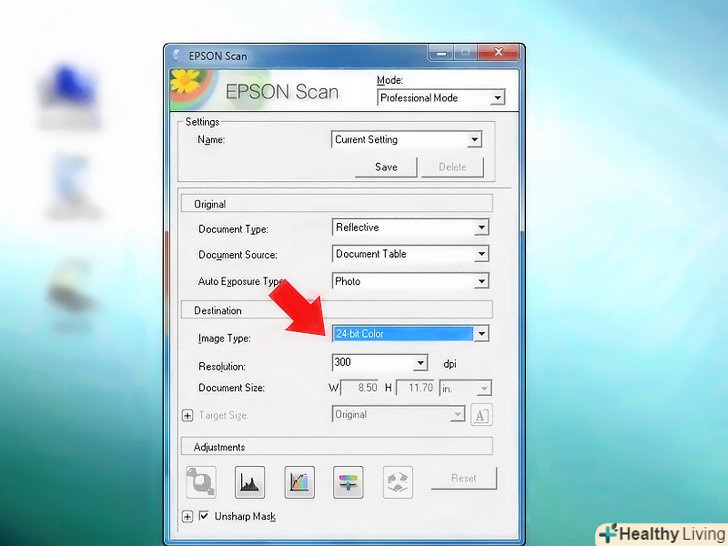Click the Reset adjustments button
Viewport: 728px width, 546px height.
(x=463, y=478)
